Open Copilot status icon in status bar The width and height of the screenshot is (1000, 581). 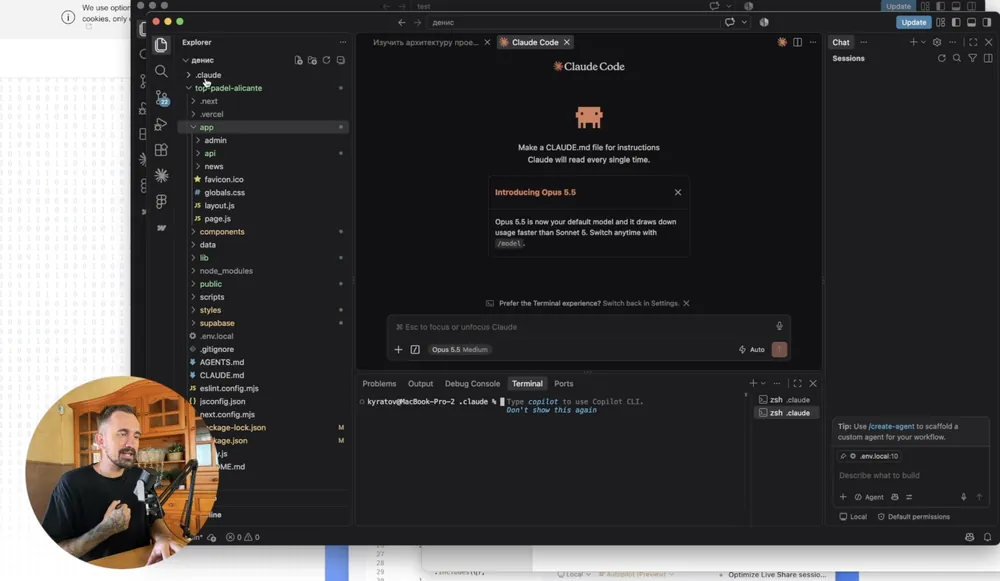[969, 537]
